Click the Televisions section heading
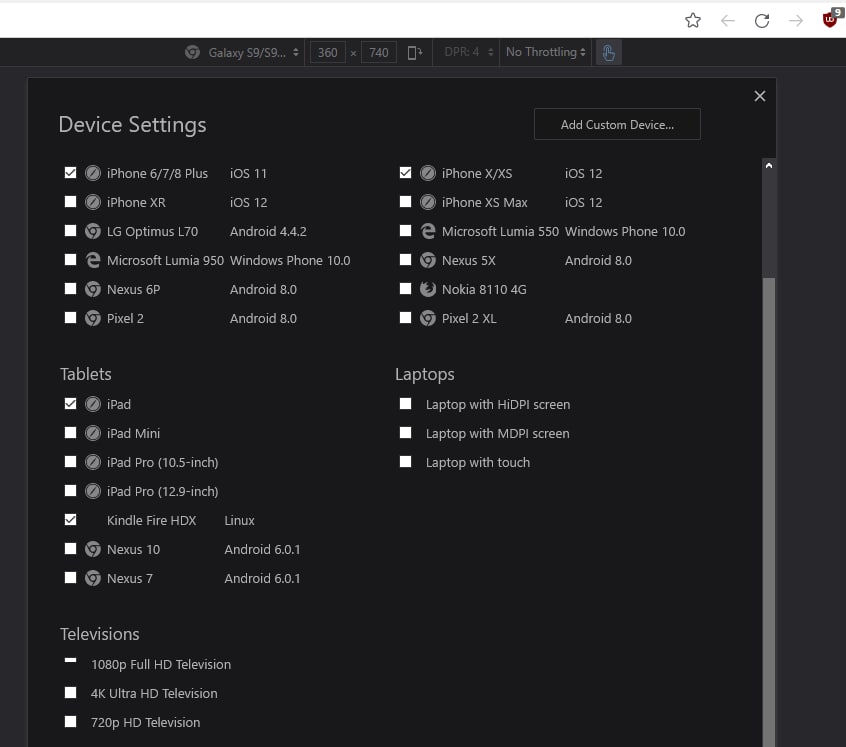 click(x=99, y=634)
